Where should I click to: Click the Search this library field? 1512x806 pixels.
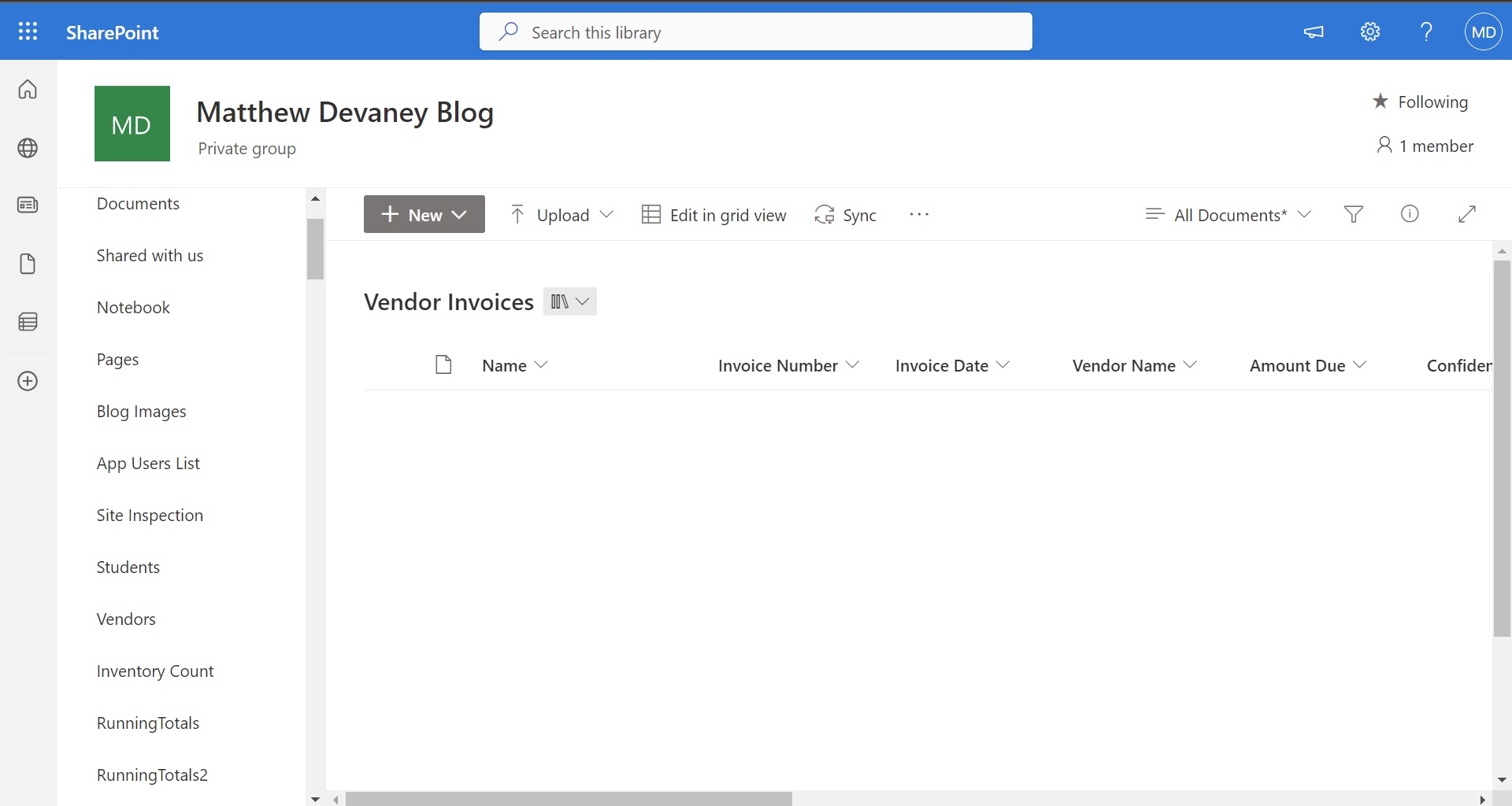click(x=754, y=31)
